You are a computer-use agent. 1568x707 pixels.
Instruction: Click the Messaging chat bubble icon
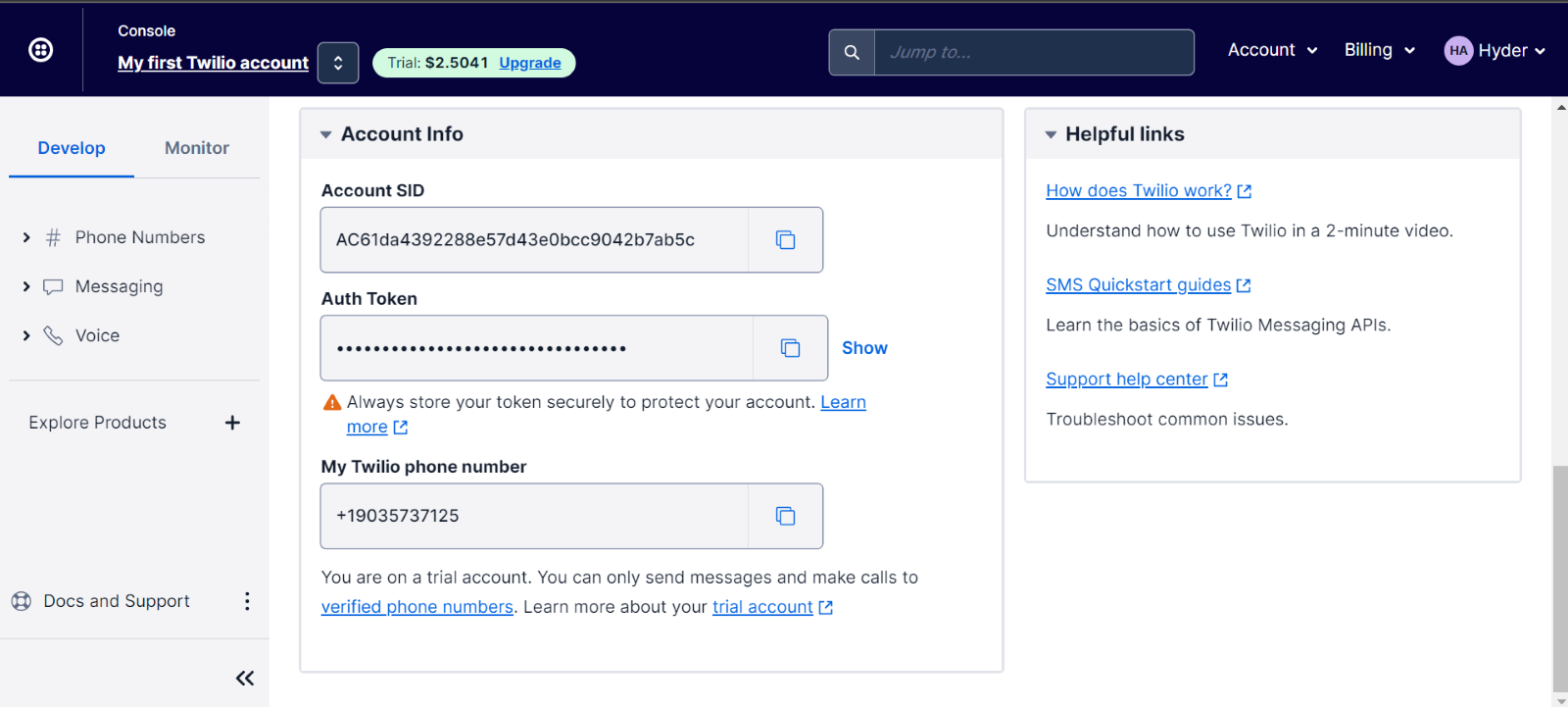coord(53,286)
